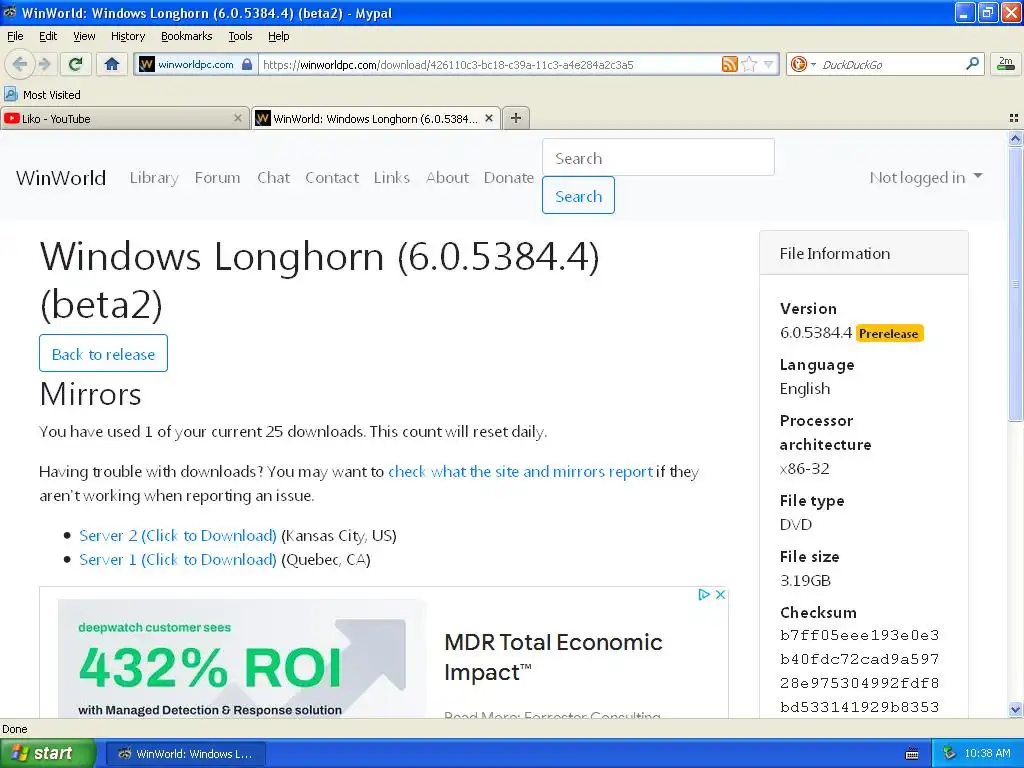Click the 2m toolbar extension icon

(x=1006, y=63)
